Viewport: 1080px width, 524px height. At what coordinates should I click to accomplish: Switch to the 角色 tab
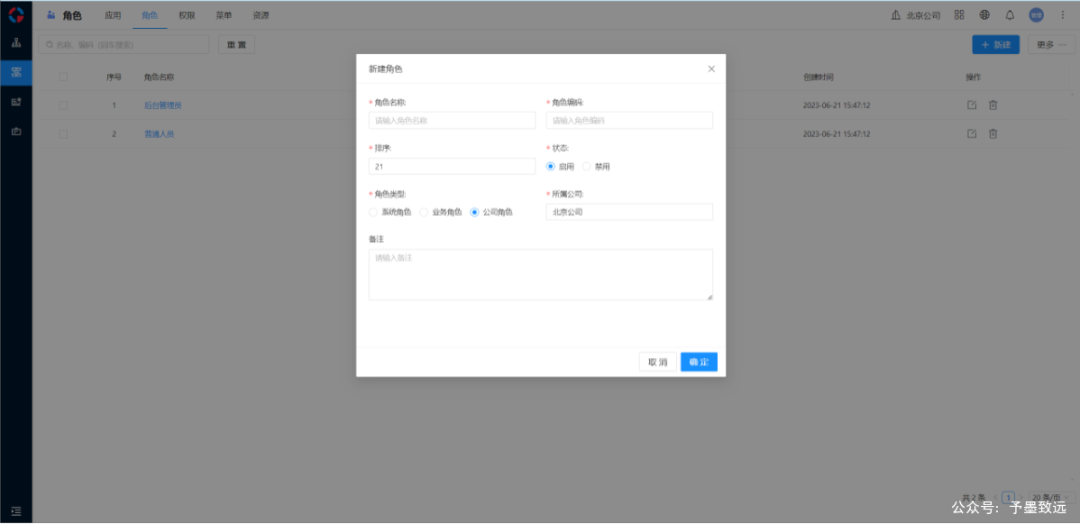coord(149,15)
